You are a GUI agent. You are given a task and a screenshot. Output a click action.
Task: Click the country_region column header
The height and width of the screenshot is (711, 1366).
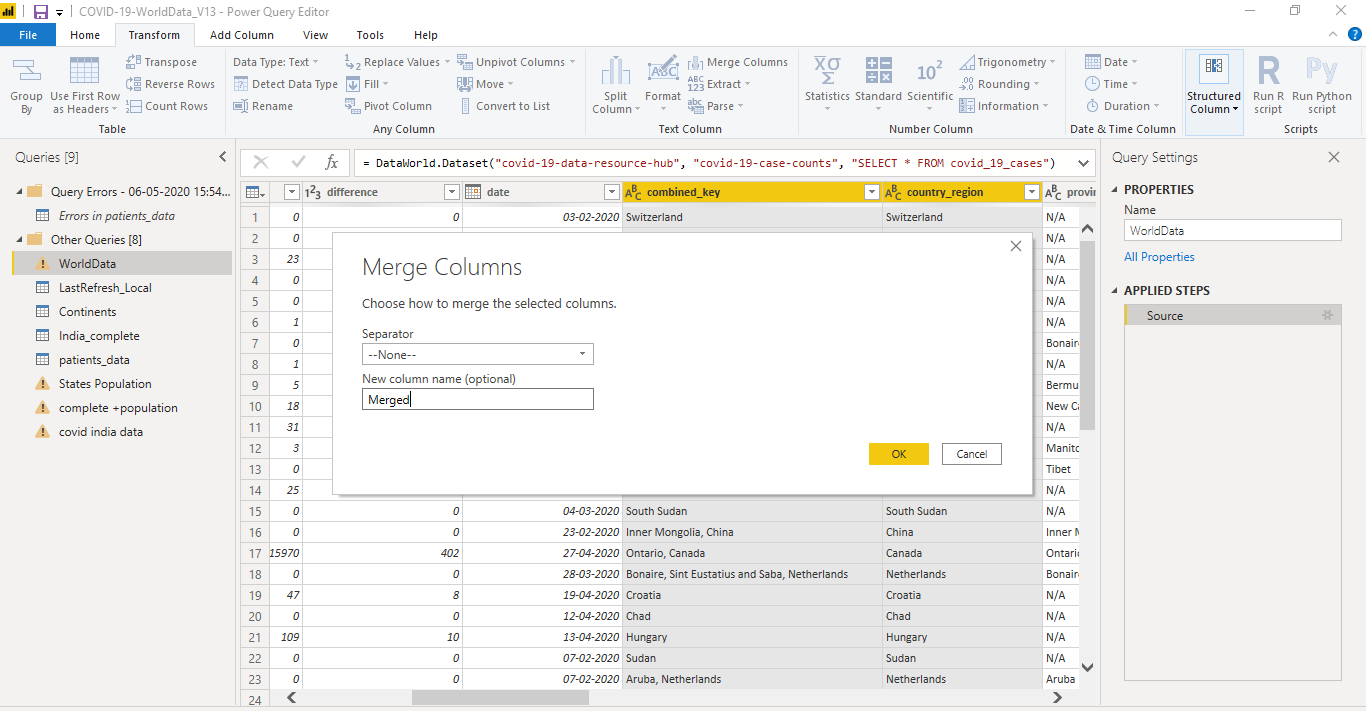click(962, 192)
